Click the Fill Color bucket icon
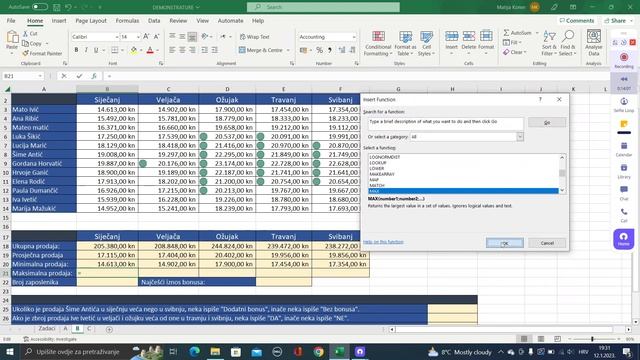Viewport: 640px width, 360px height. [x=133, y=50]
